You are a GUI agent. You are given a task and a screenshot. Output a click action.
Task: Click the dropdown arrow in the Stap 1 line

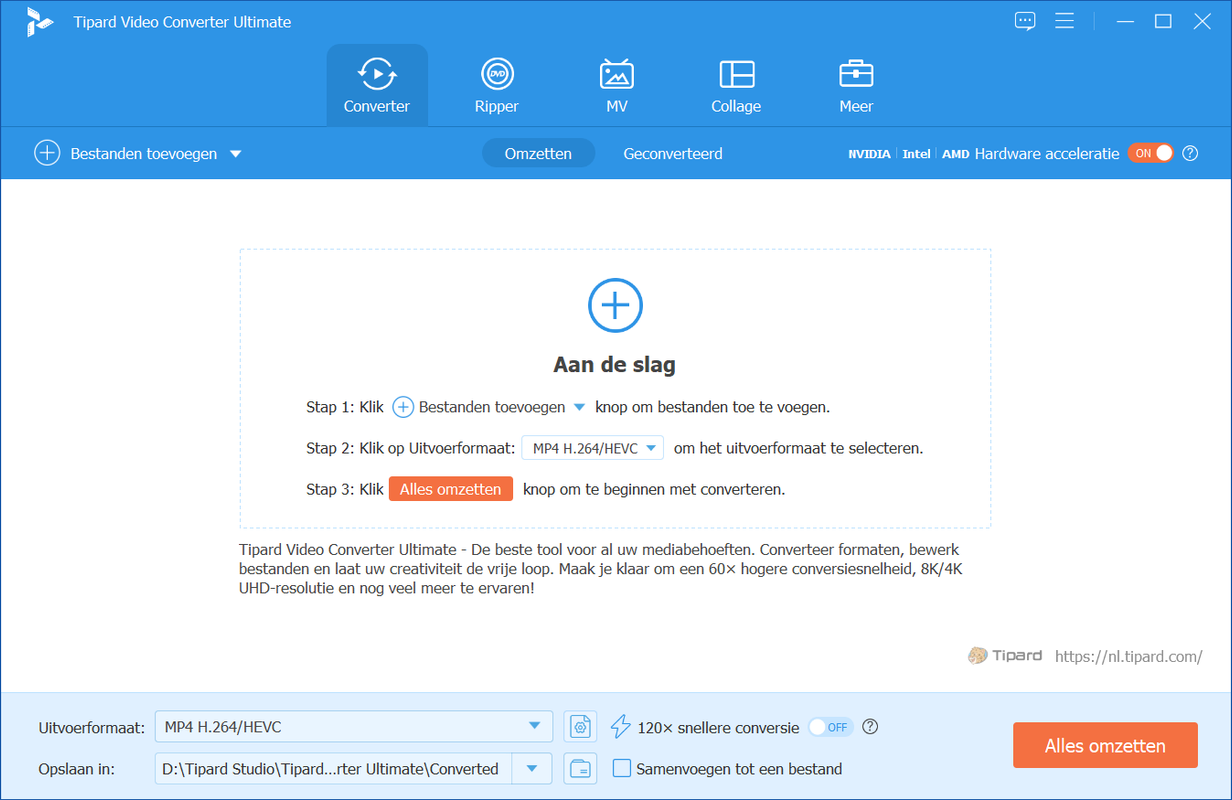pos(579,407)
